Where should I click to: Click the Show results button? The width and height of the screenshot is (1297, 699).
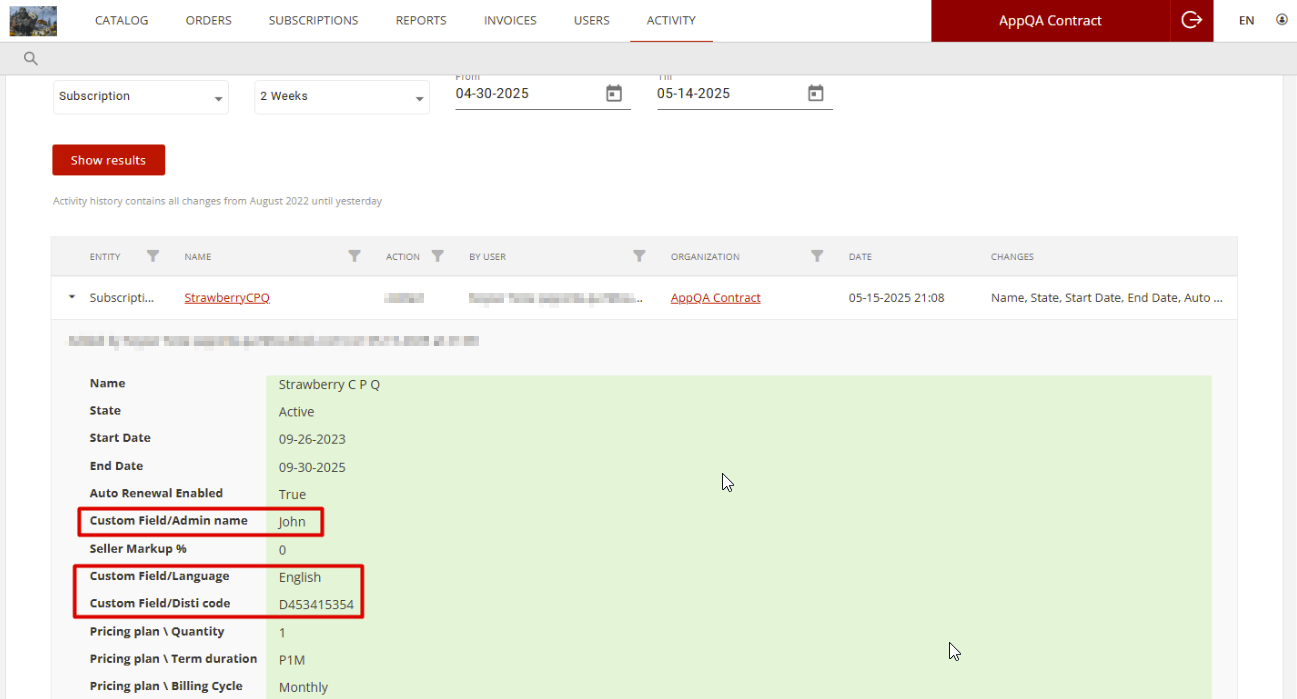pyautogui.click(x=108, y=160)
